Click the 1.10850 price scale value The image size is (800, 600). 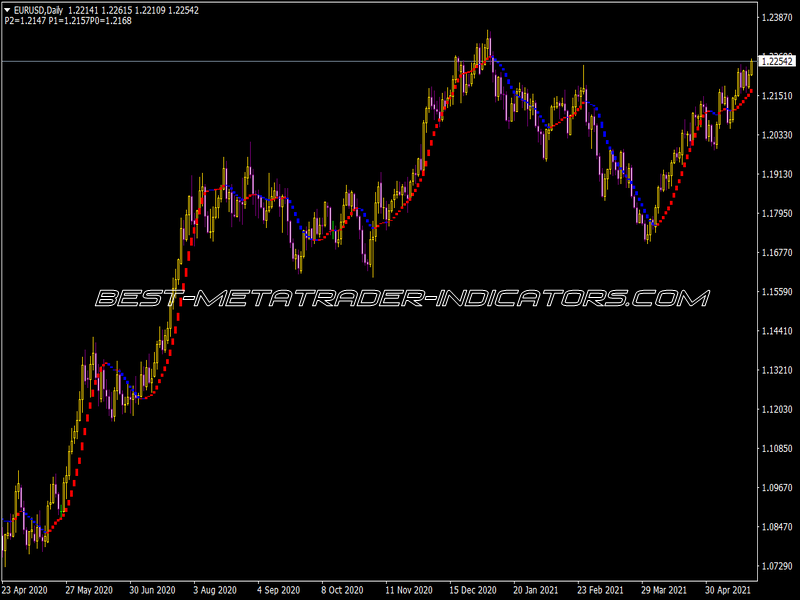(777, 449)
